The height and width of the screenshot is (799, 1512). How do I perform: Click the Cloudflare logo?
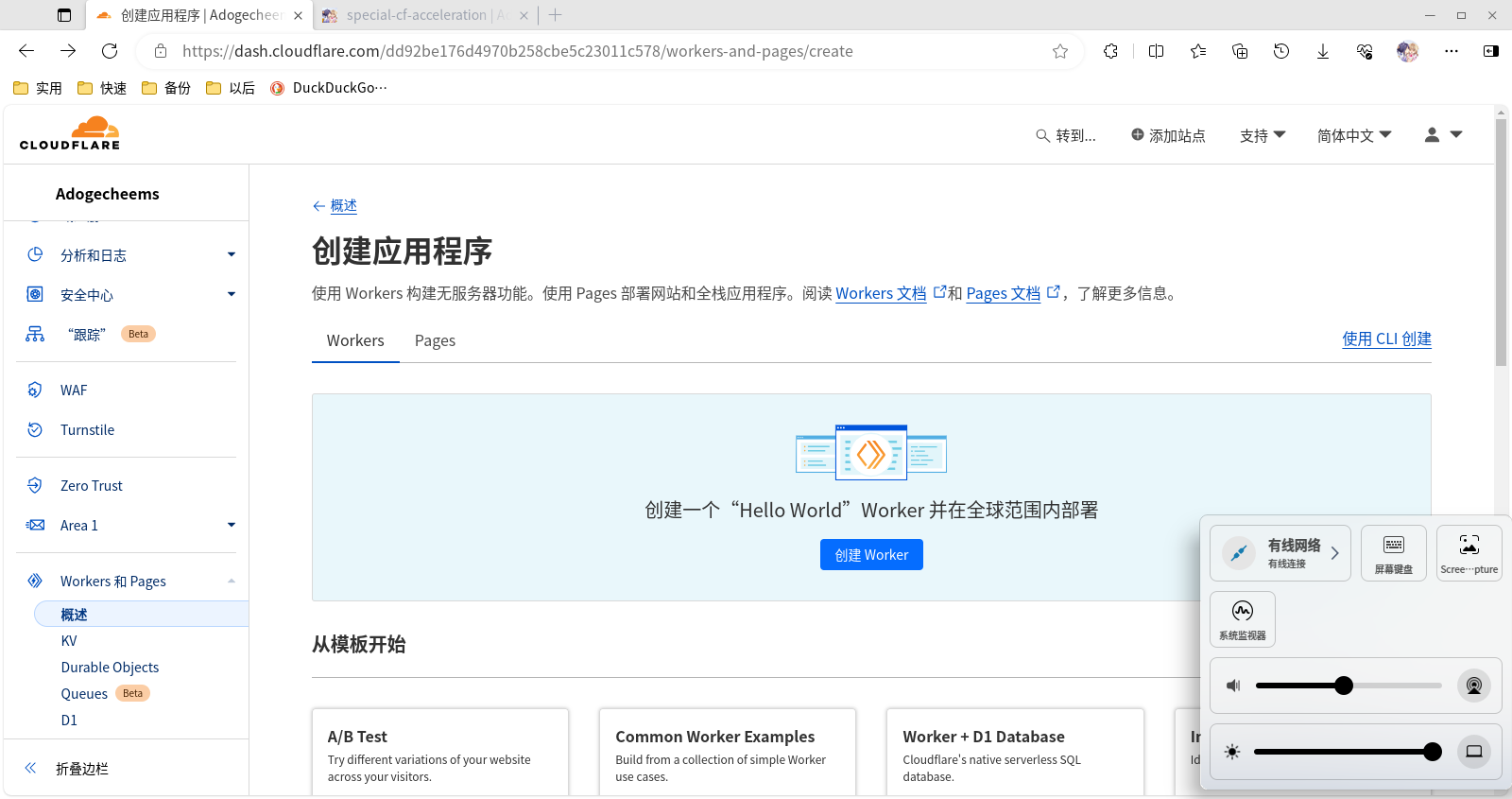pyautogui.click(x=70, y=133)
